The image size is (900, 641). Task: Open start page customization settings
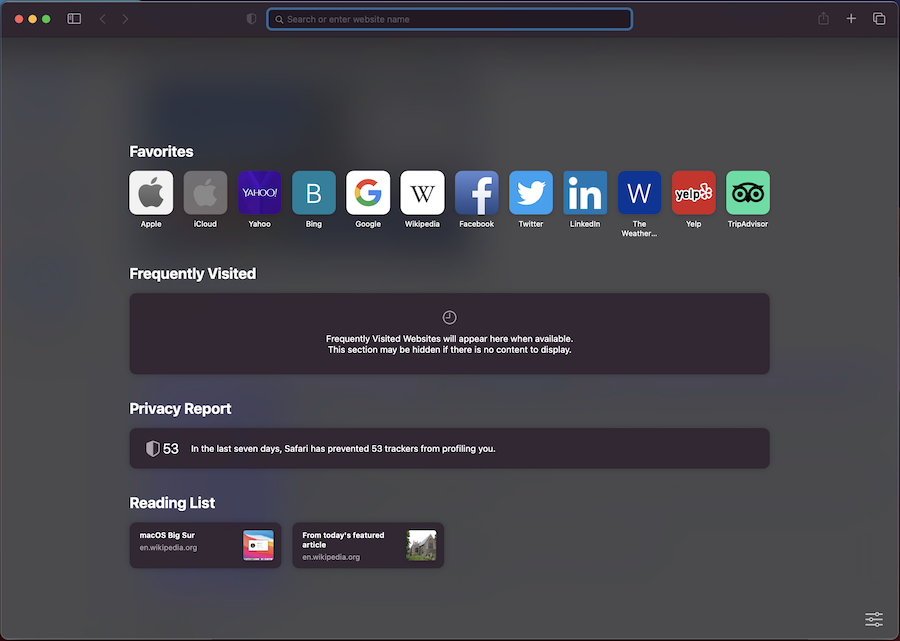tap(874, 620)
